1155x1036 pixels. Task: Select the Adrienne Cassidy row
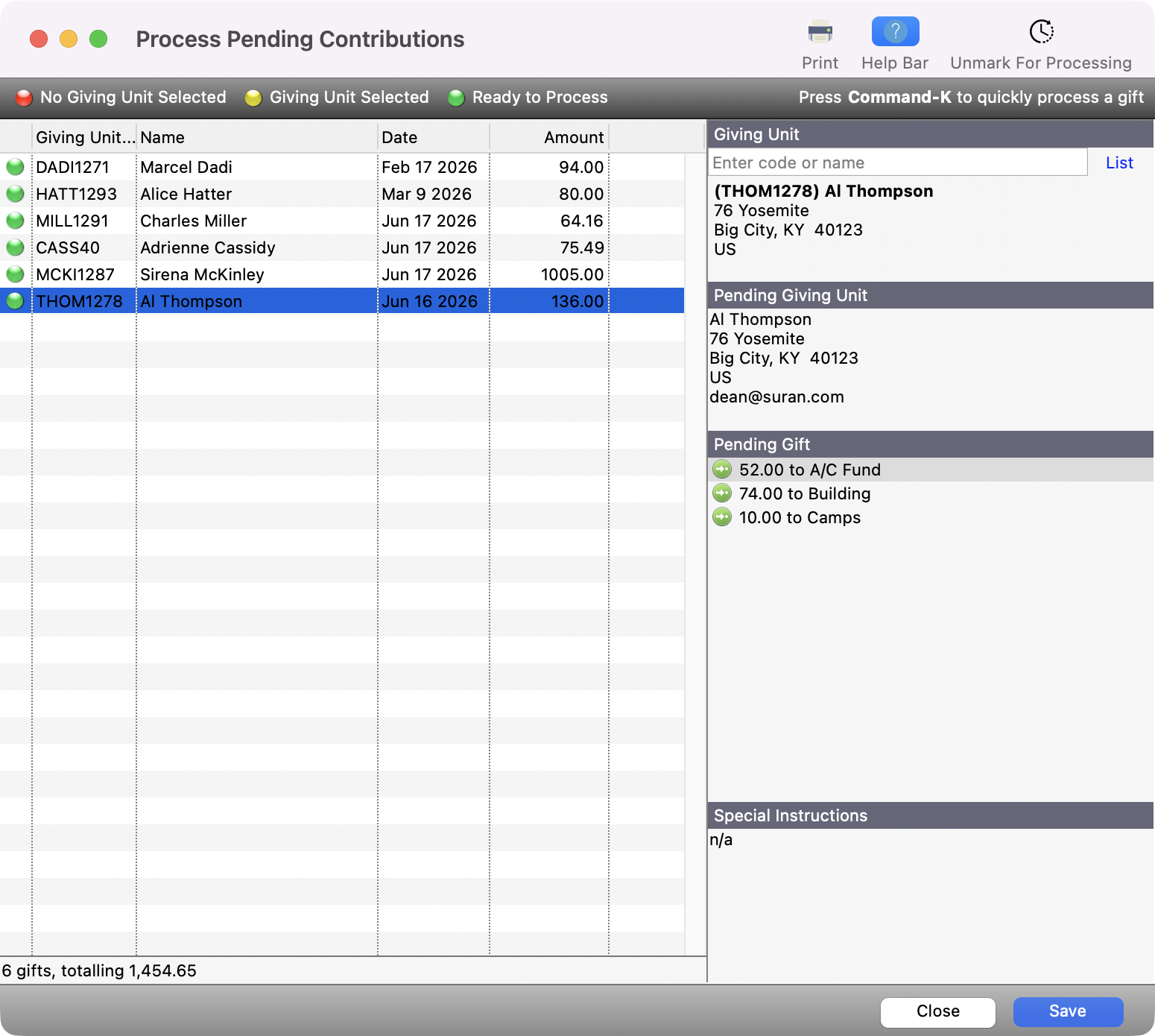pyautogui.click(x=342, y=247)
